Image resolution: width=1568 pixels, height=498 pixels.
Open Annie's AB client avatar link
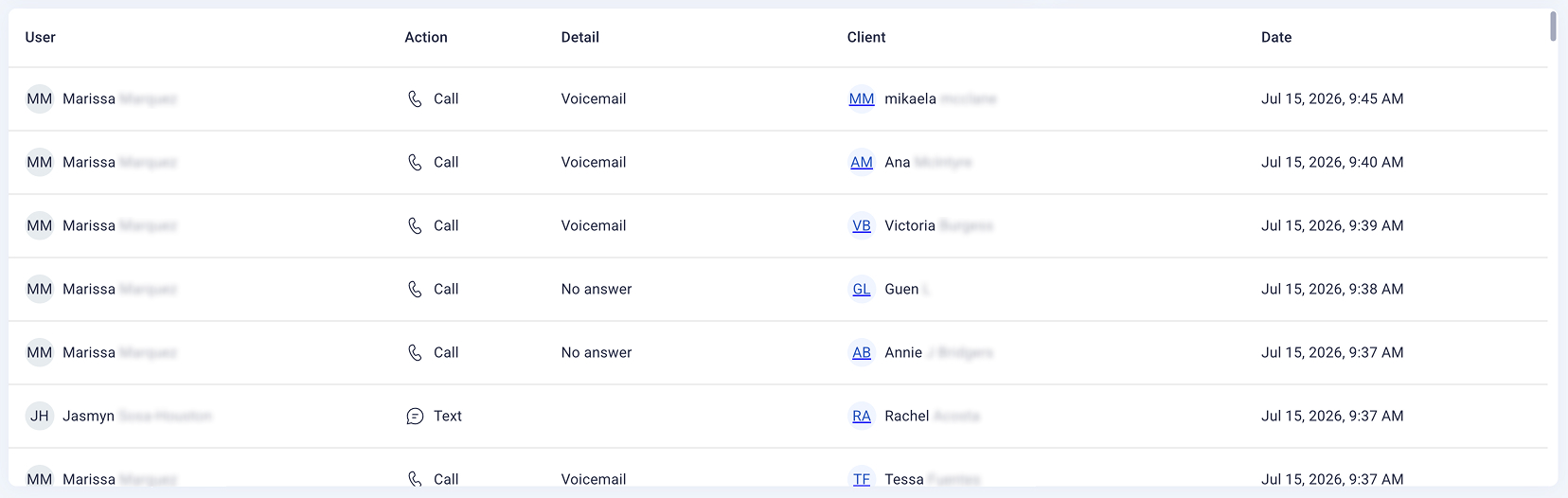point(862,352)
